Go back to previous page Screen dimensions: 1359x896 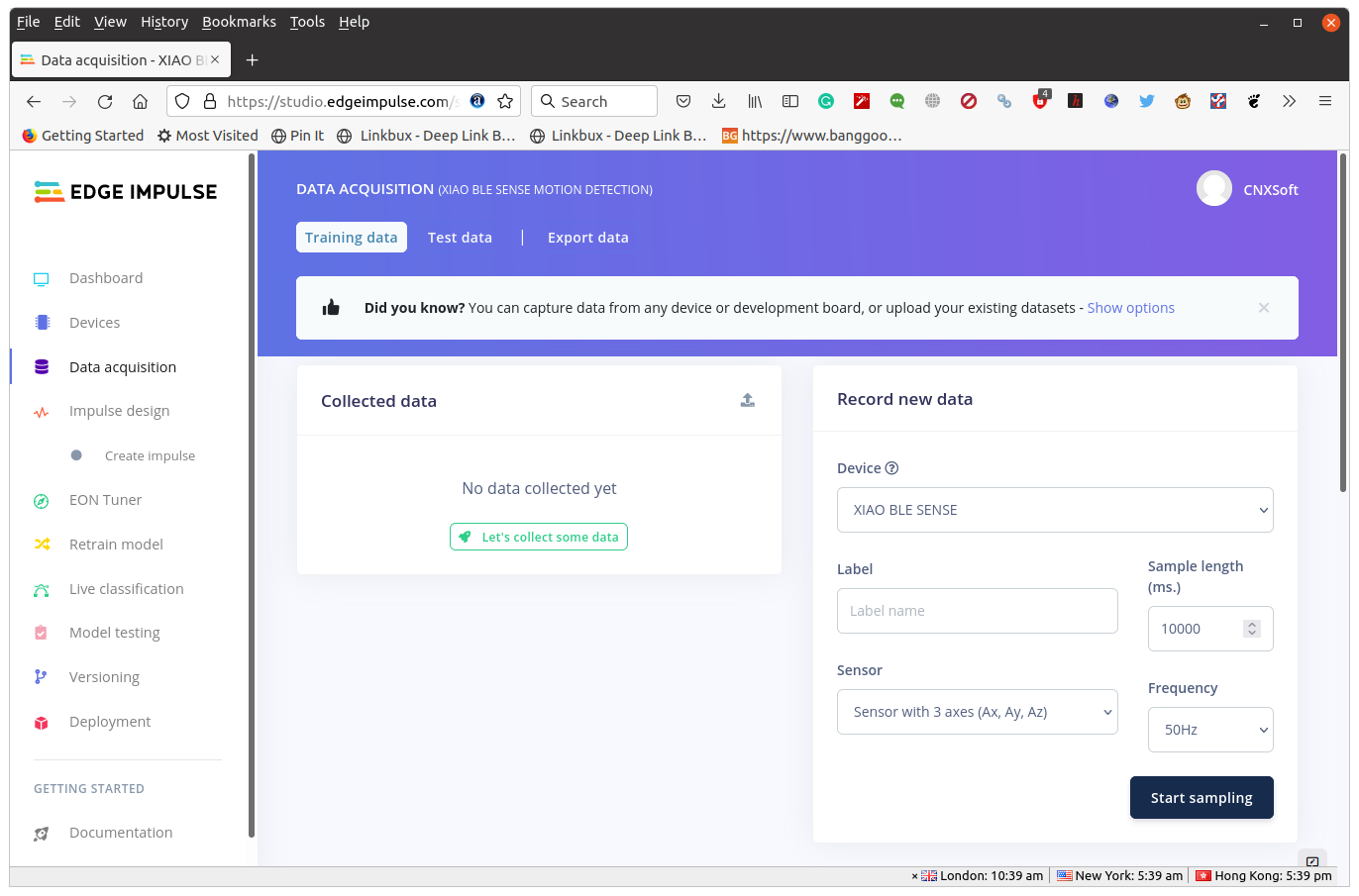tap(34, 101)
